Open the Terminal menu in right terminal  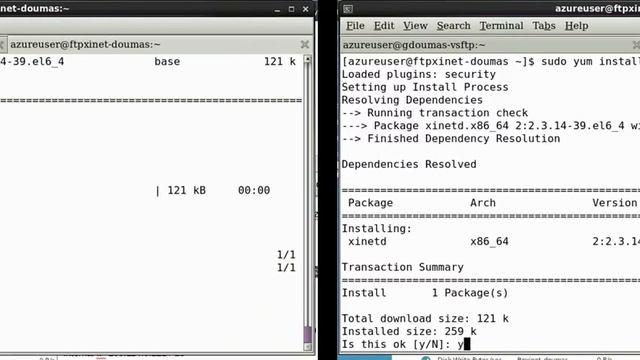tap(501, 26)
